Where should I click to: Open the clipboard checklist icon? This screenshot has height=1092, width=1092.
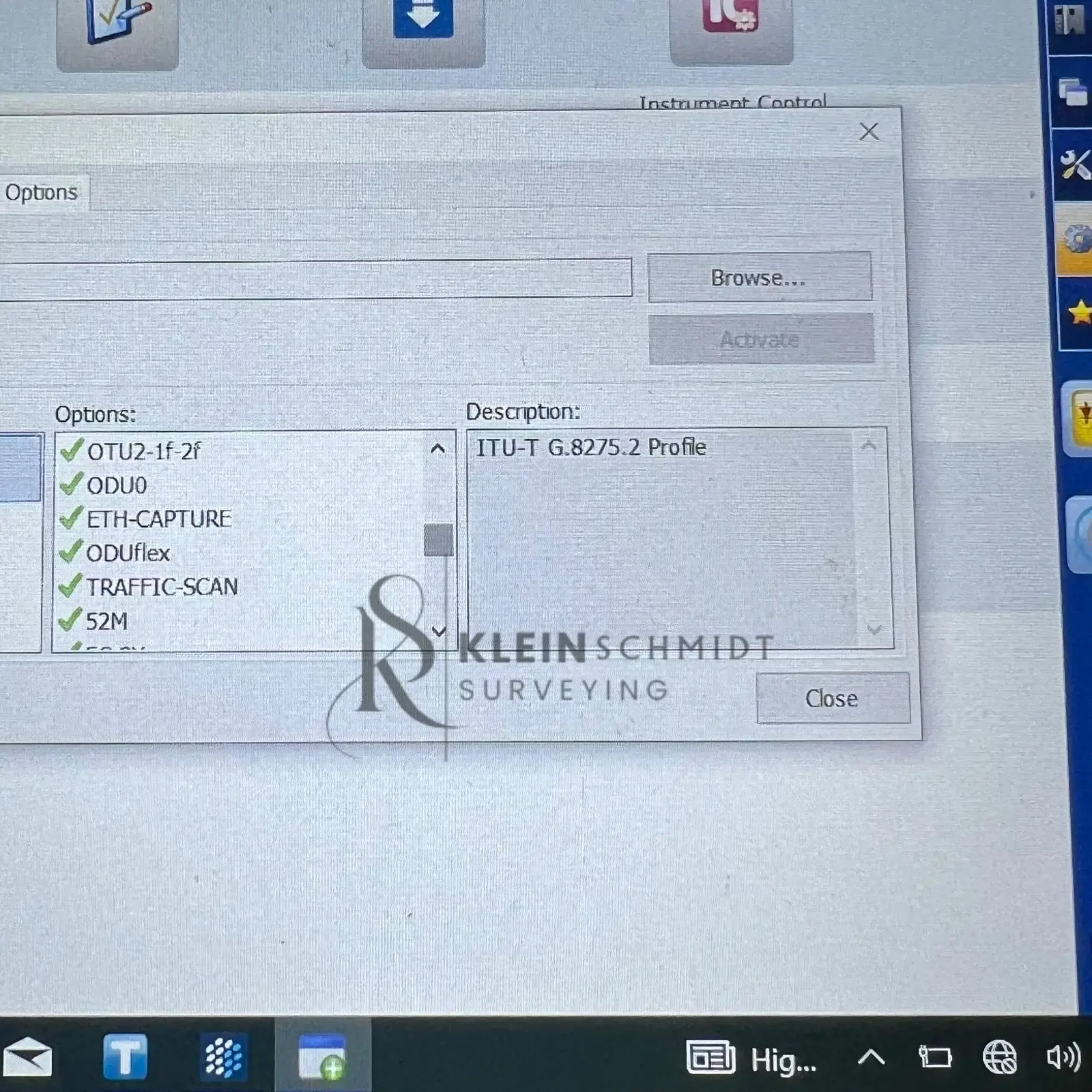pos(117,27)
